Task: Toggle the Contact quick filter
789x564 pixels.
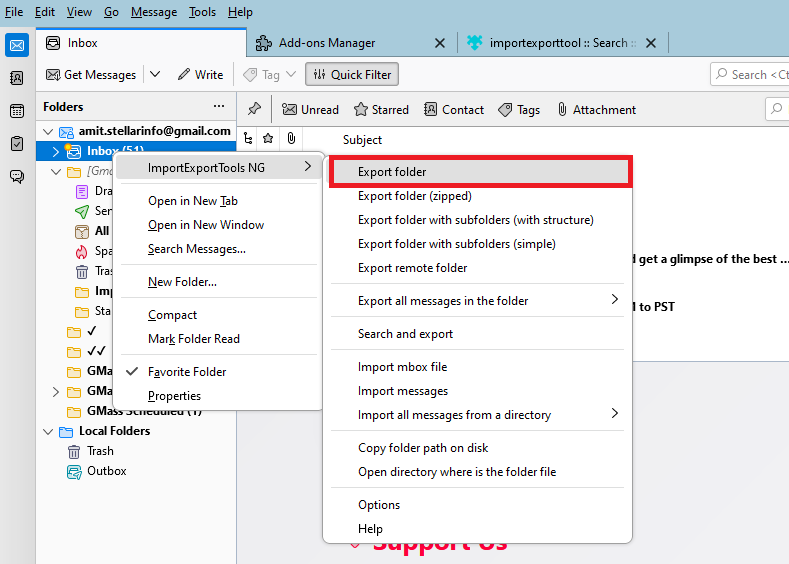Action: (x=453, y=110)
